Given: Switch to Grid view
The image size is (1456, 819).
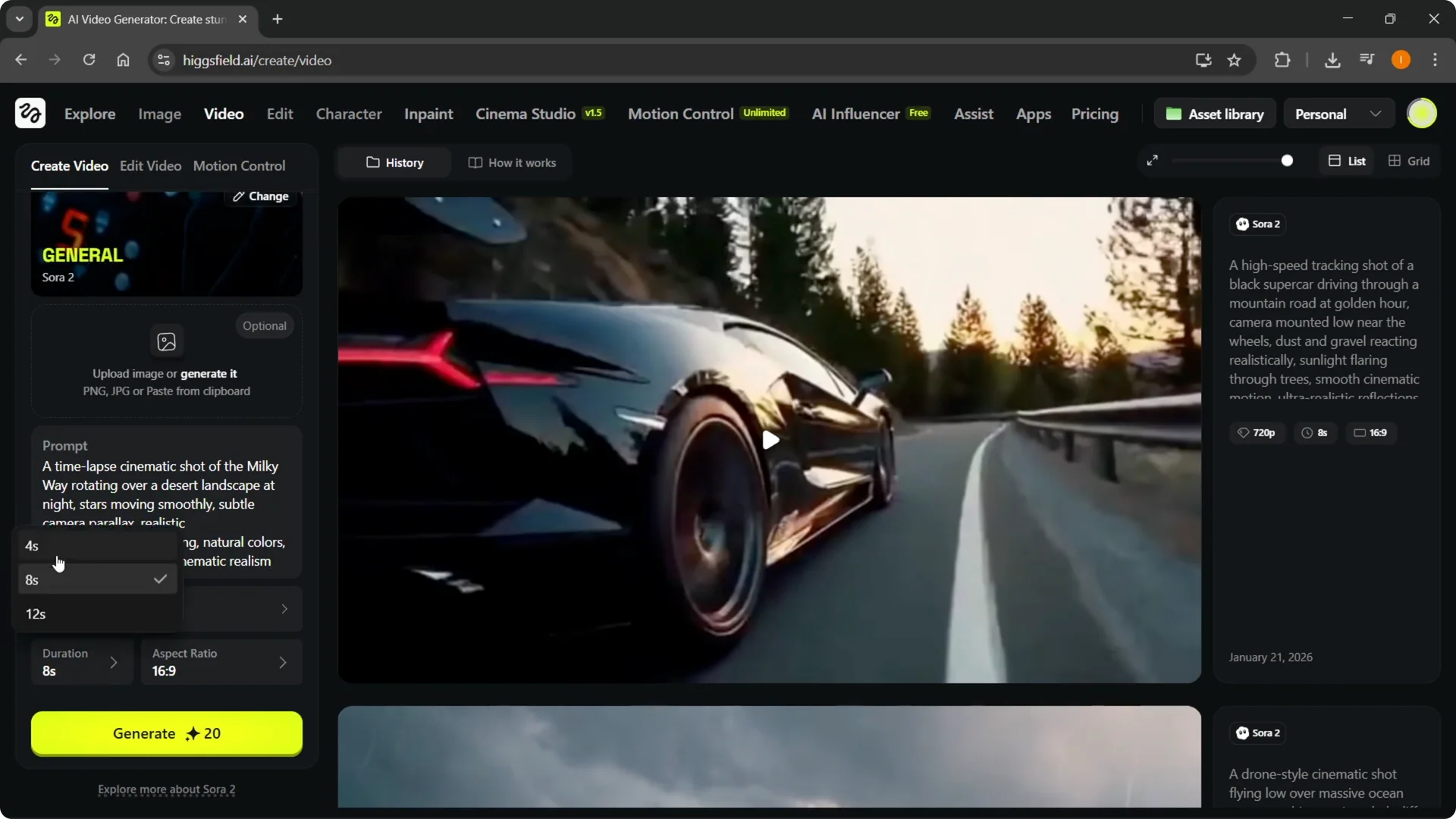Looking at the screenshot, I should click(1409, 161).
